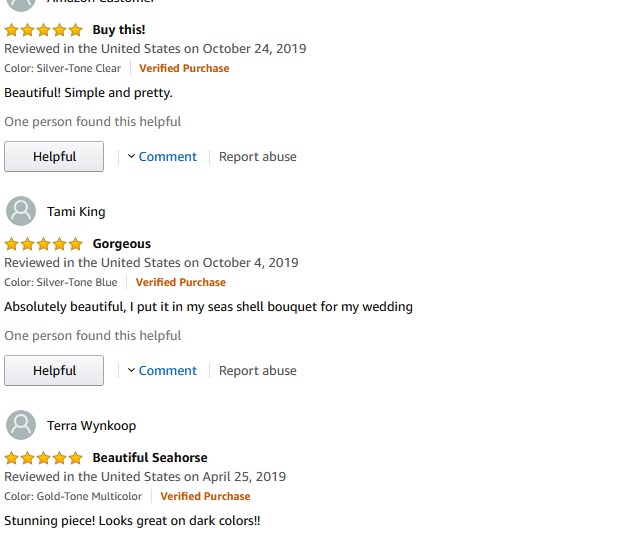Click Verified Purchase on Silver-Tone Clear review
Screen dimensions: 630x537
tap(184, 68)
